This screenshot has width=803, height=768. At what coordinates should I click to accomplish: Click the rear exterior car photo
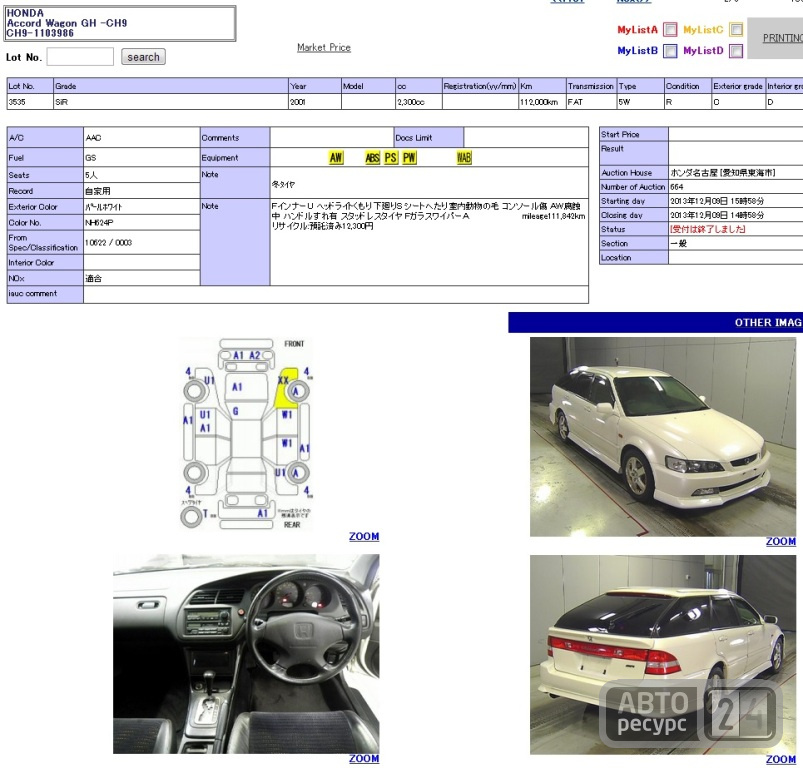point(663,654)
